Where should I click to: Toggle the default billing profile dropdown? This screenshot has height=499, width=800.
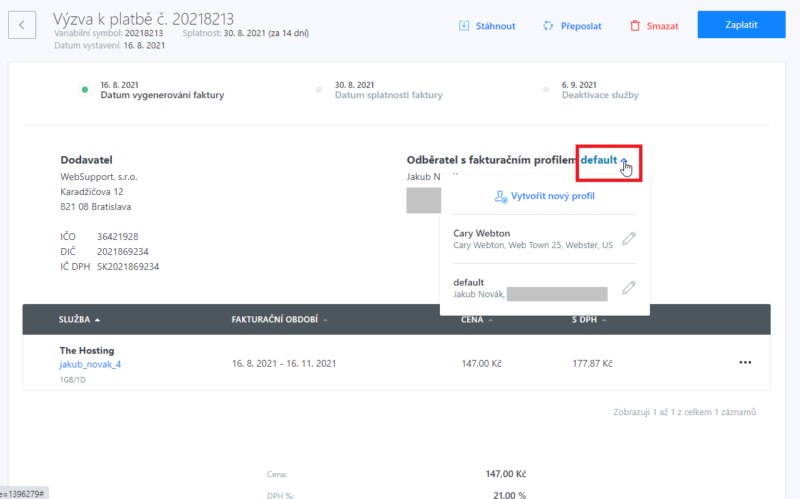click(x=604, y=160)
